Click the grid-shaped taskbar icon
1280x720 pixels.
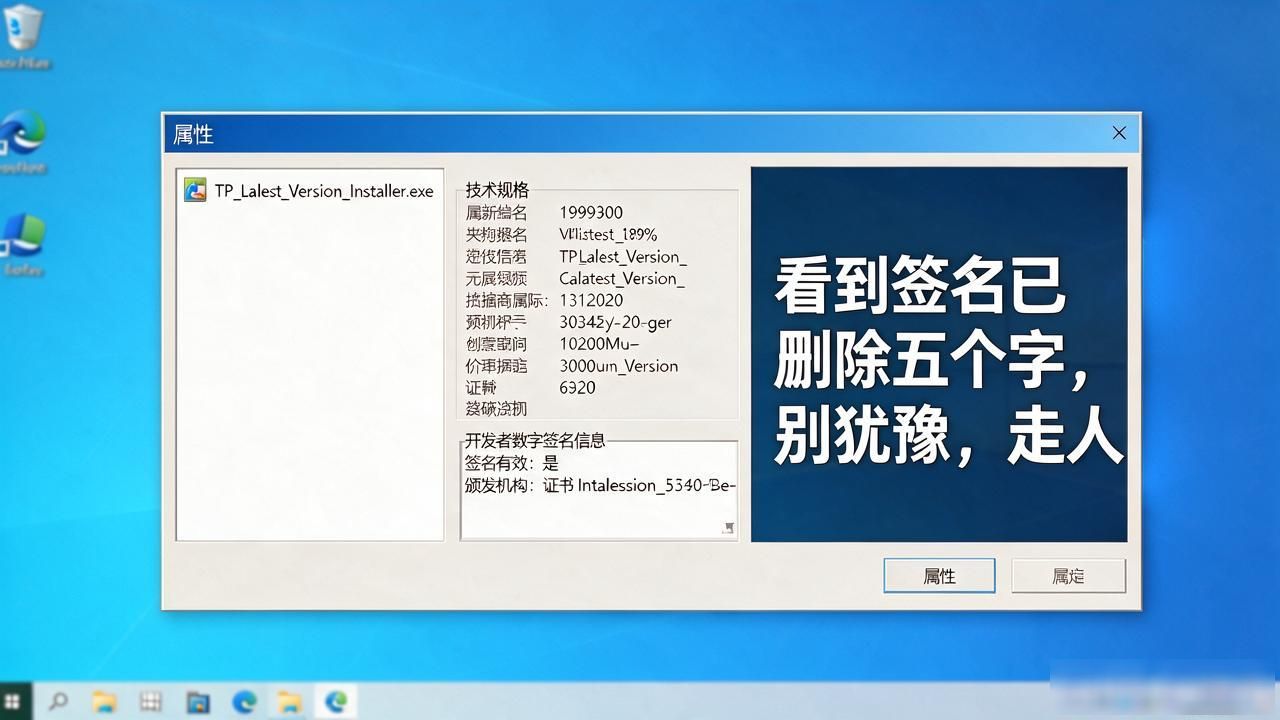150,701
